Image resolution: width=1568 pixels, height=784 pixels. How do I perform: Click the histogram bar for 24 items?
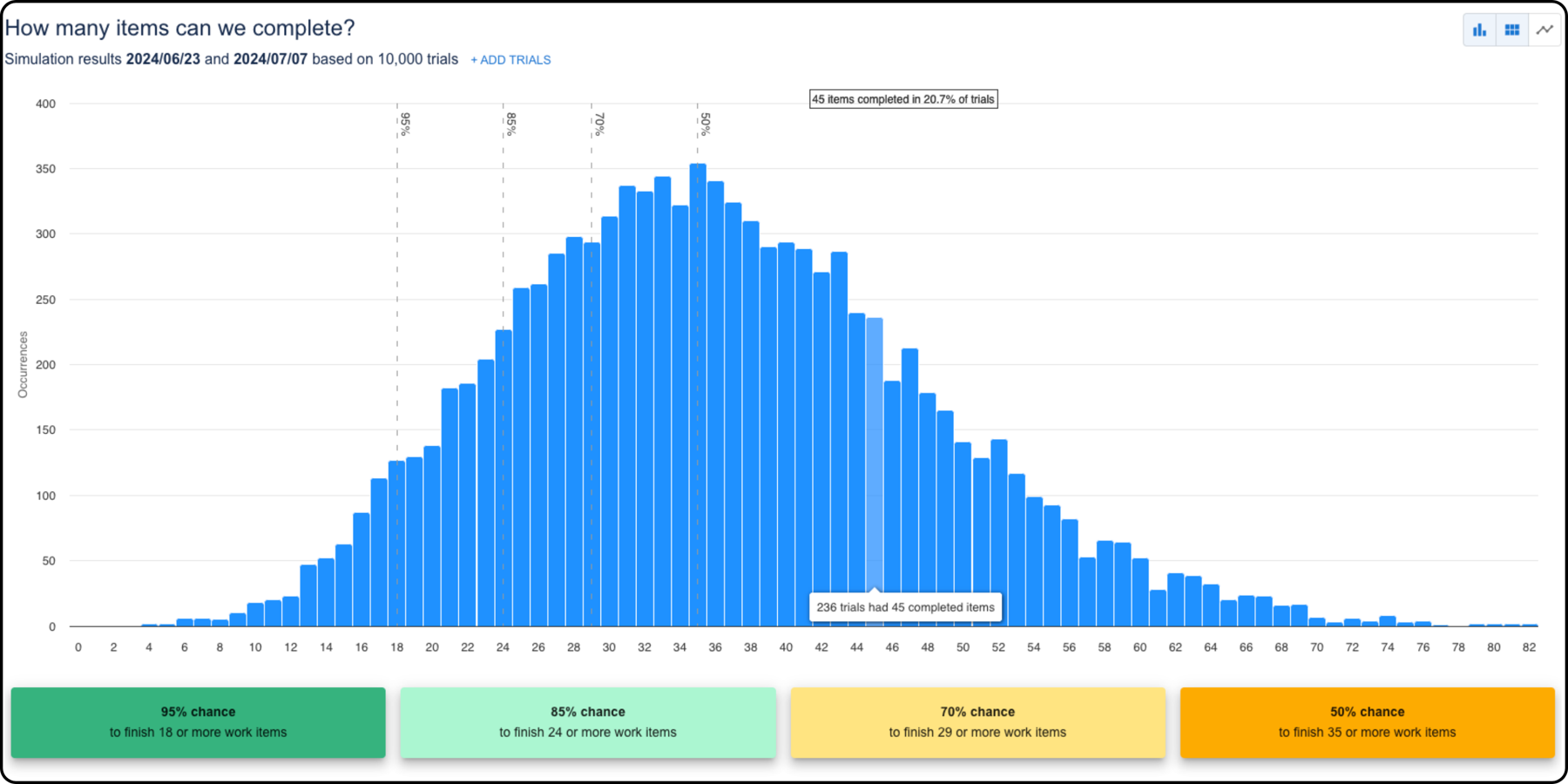pyautogui.click(x=504, y=479)
